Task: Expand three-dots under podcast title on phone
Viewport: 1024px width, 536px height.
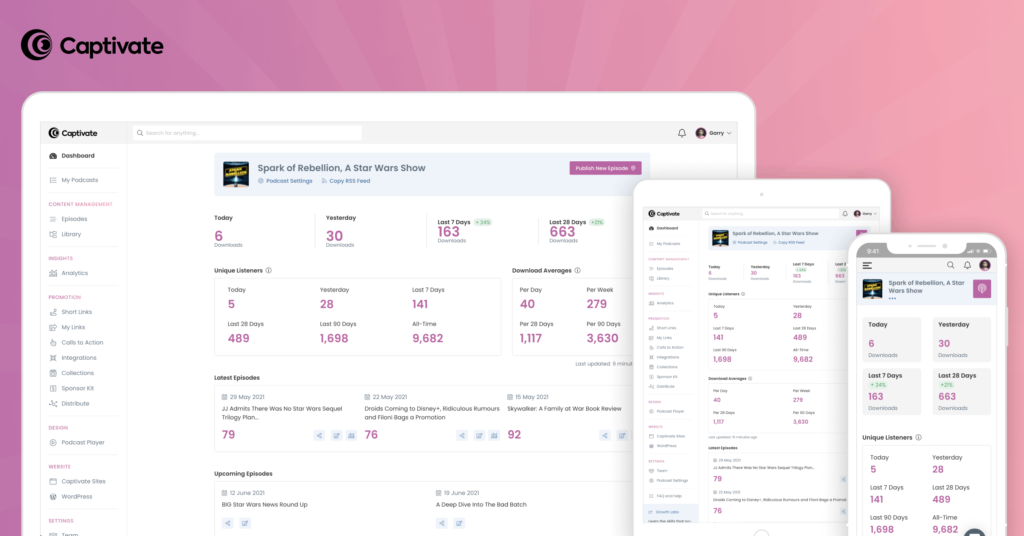Action: pos(893,299)
